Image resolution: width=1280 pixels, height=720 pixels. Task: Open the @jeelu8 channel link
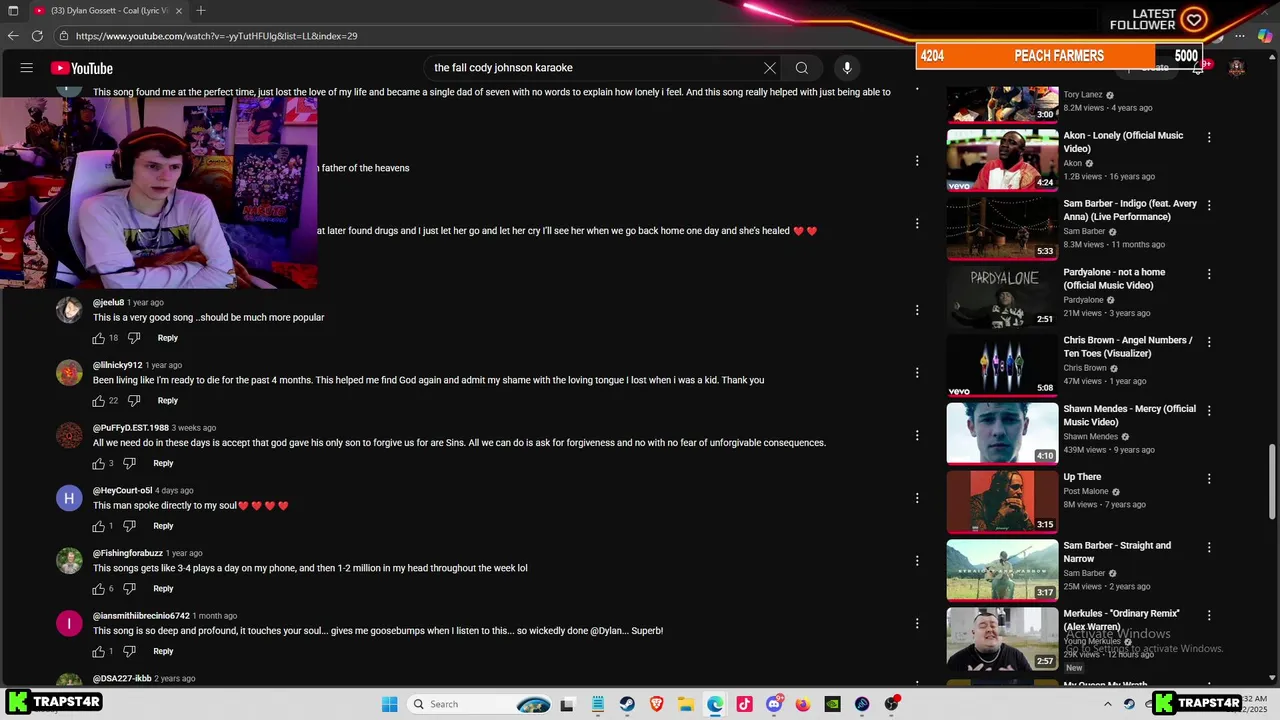(x=108, y=303)
